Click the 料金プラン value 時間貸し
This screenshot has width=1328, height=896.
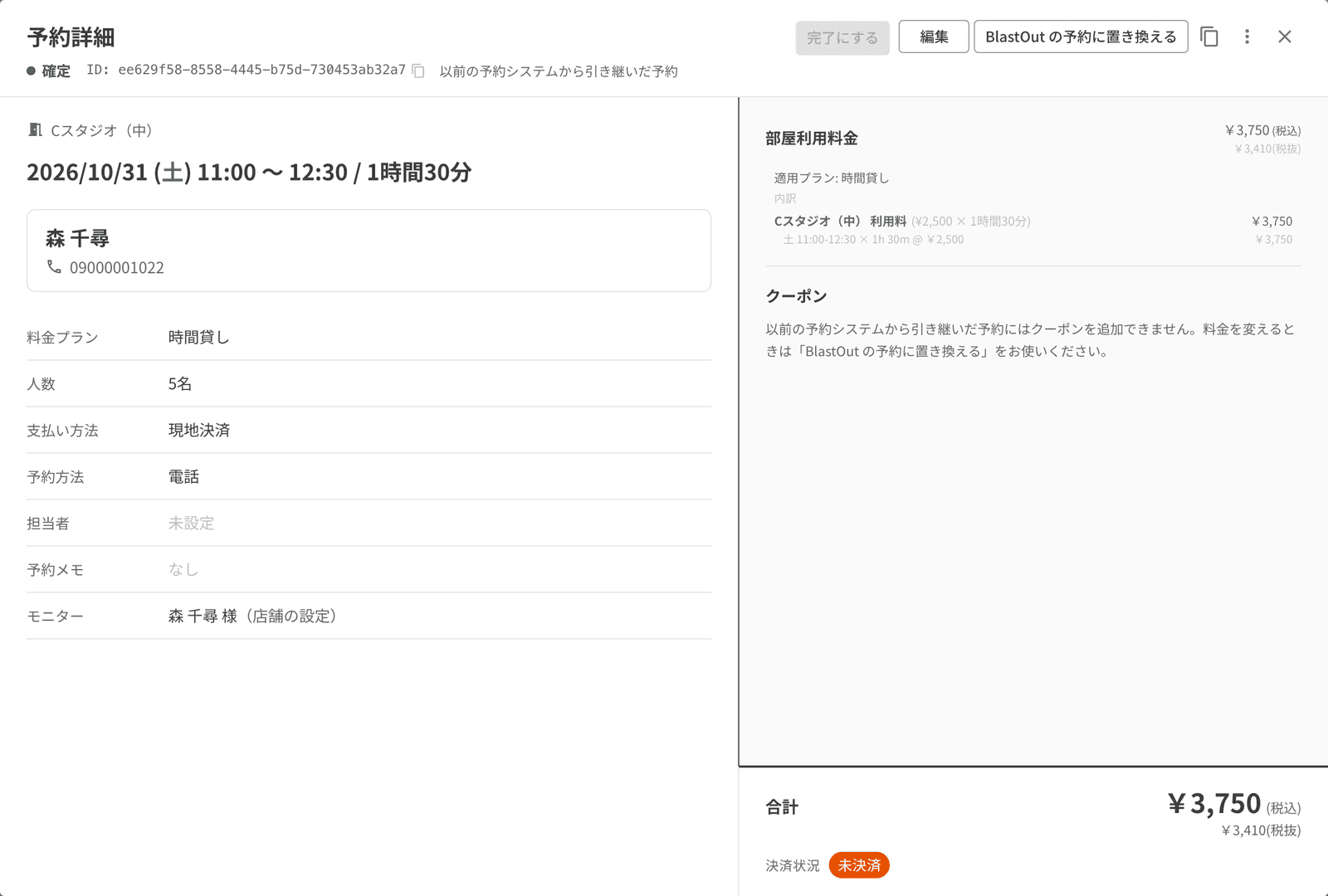pos(199,337)
